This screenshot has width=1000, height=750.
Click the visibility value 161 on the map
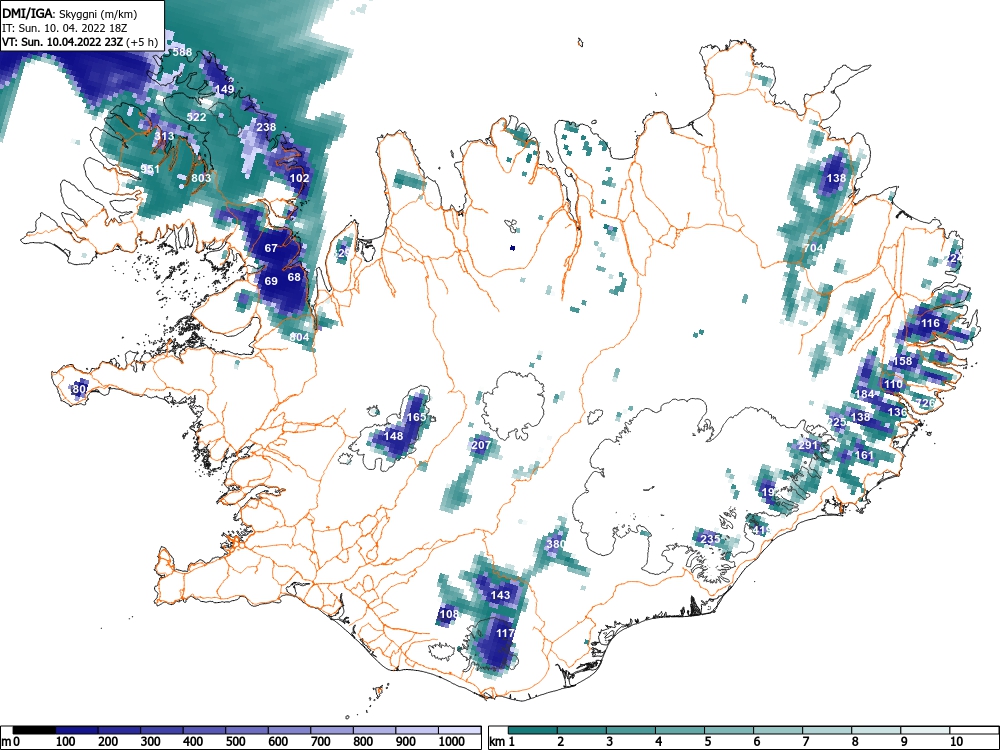pos(864,455)
